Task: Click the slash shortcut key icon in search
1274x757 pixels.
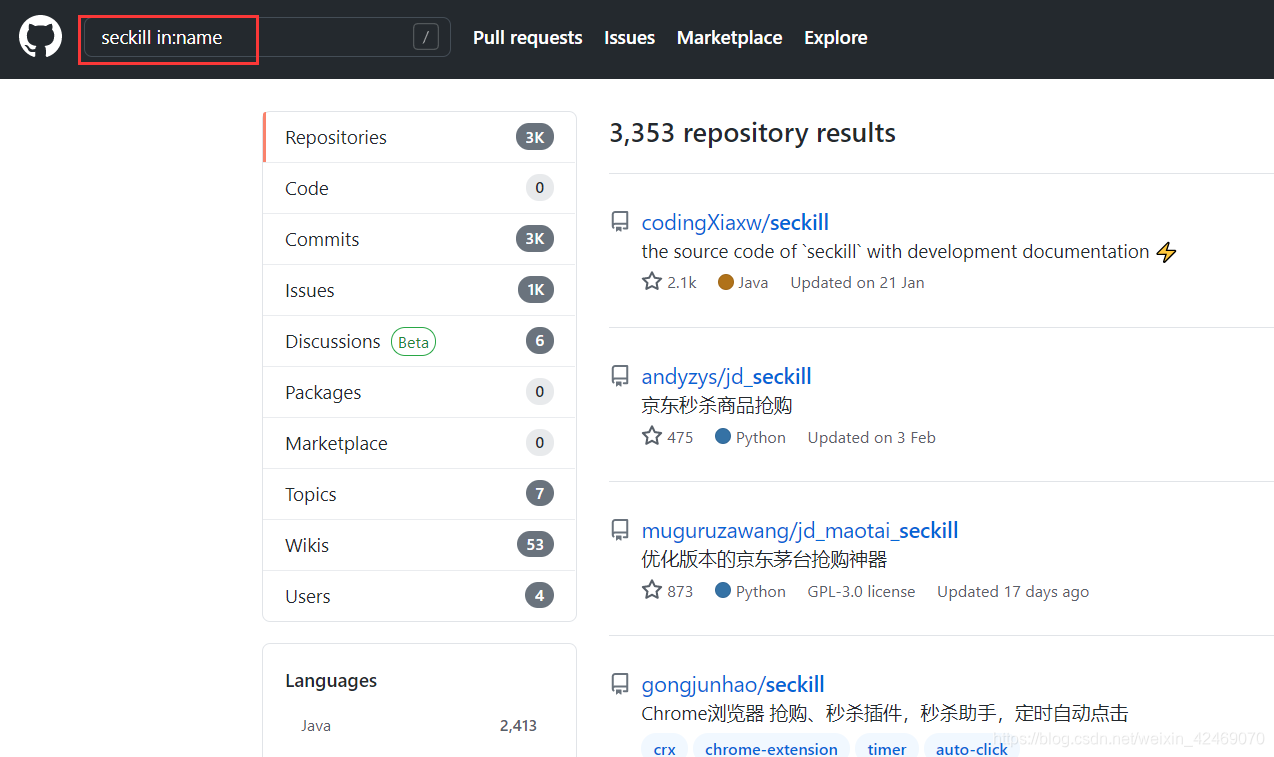Action: (x=426, y=38)
